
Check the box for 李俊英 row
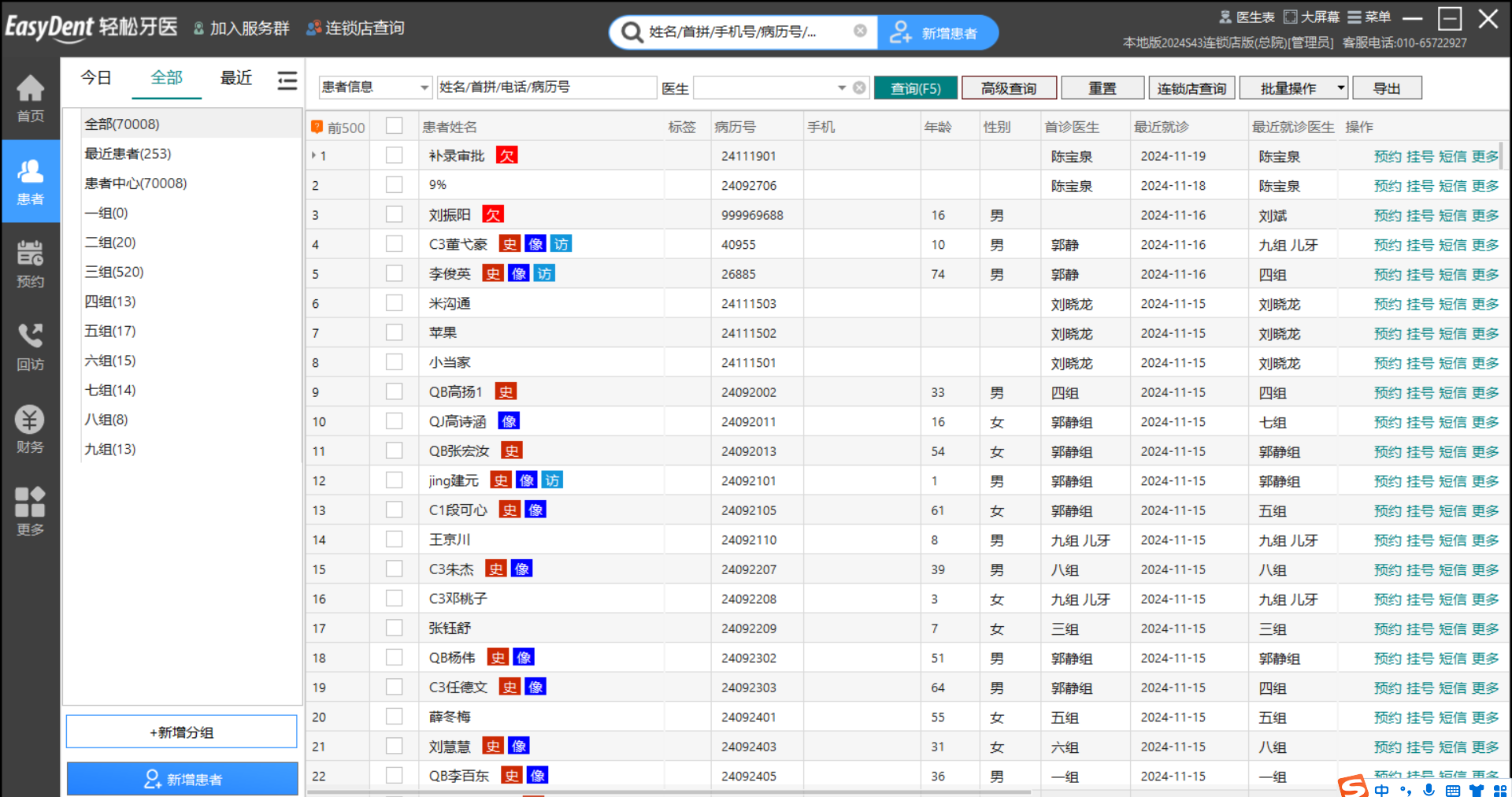395,273
